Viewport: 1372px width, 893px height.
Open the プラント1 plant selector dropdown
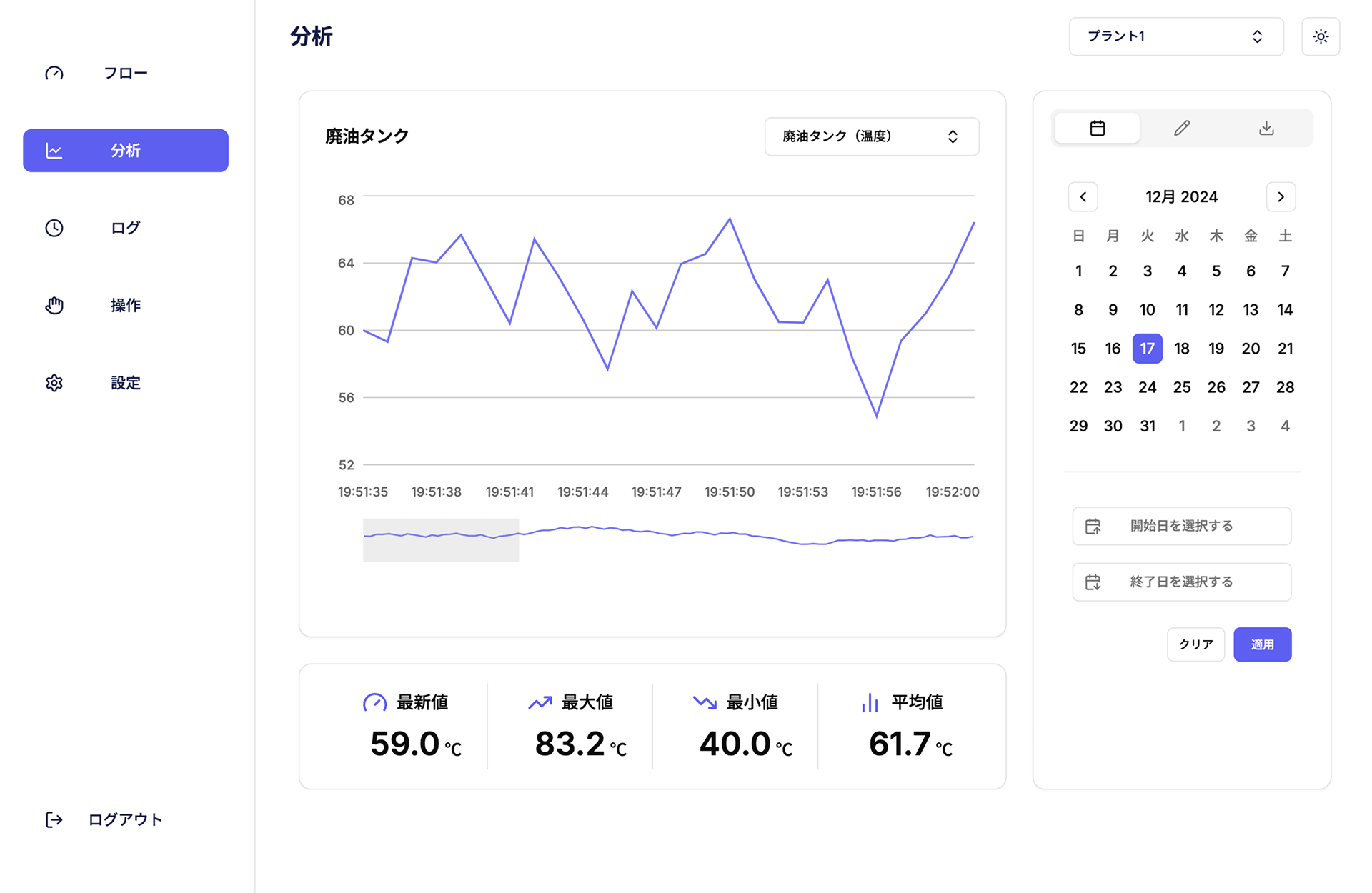(x=1175, y=36)
